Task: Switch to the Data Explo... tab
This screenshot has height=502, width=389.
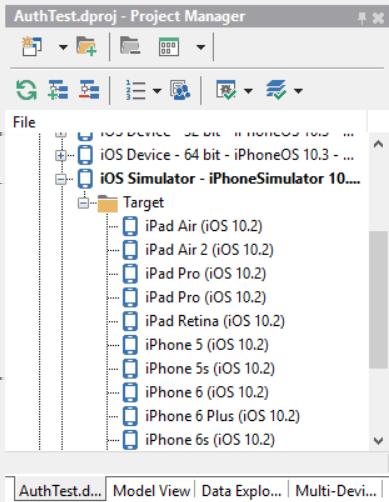Action: pos(241,490)
